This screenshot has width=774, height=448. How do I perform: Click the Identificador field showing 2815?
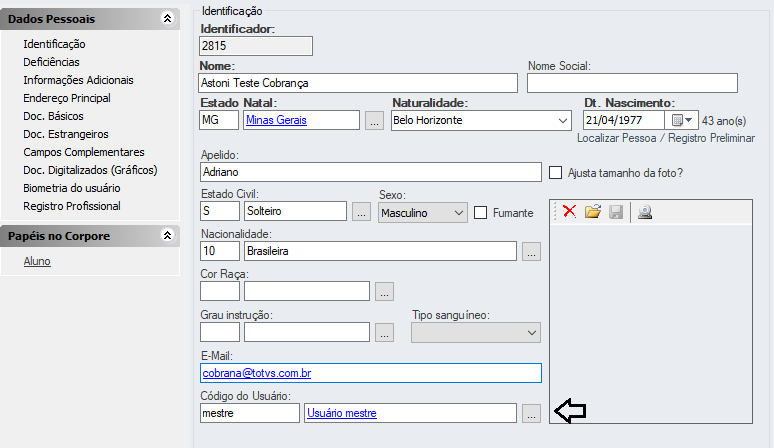click(256, 46)
